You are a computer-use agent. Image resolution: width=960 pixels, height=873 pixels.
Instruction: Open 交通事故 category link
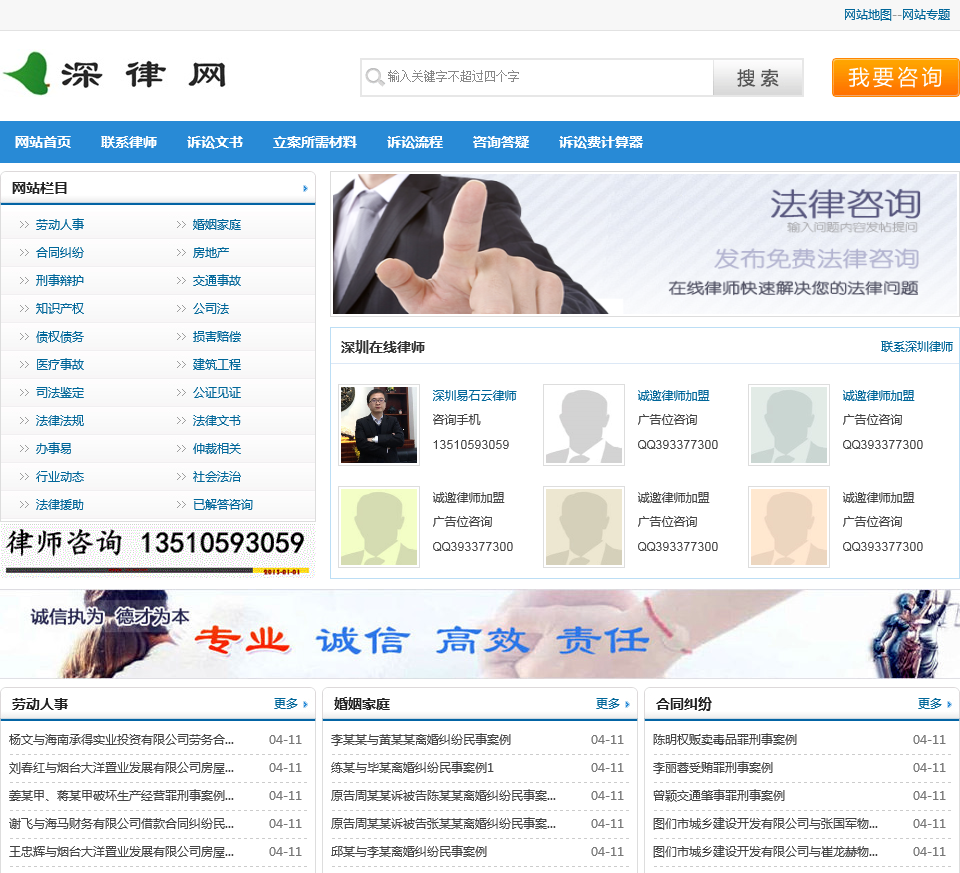coord(217,280)
